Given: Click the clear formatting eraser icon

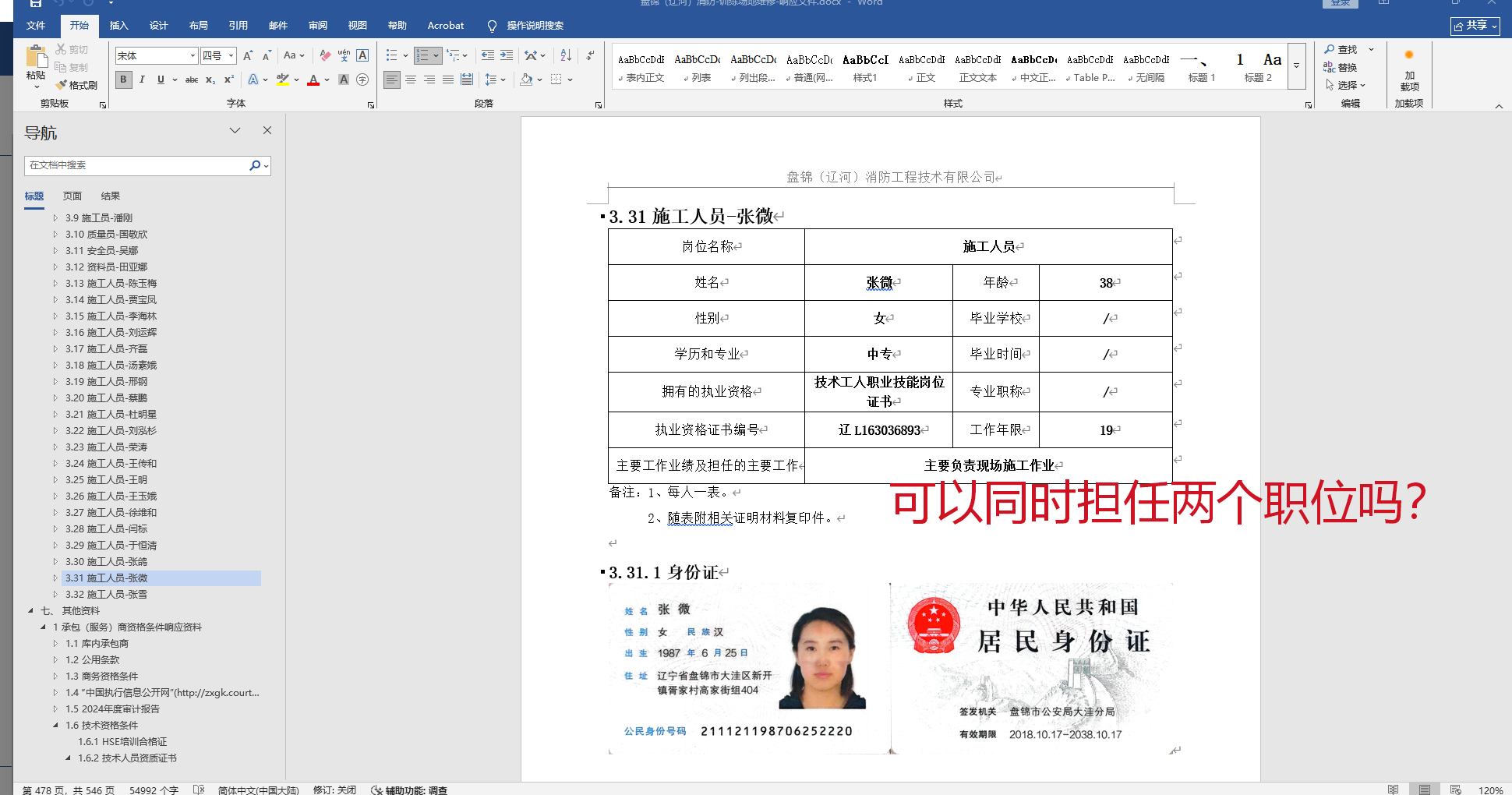Looking at the screenshot, I should click(x=325, y=55).
